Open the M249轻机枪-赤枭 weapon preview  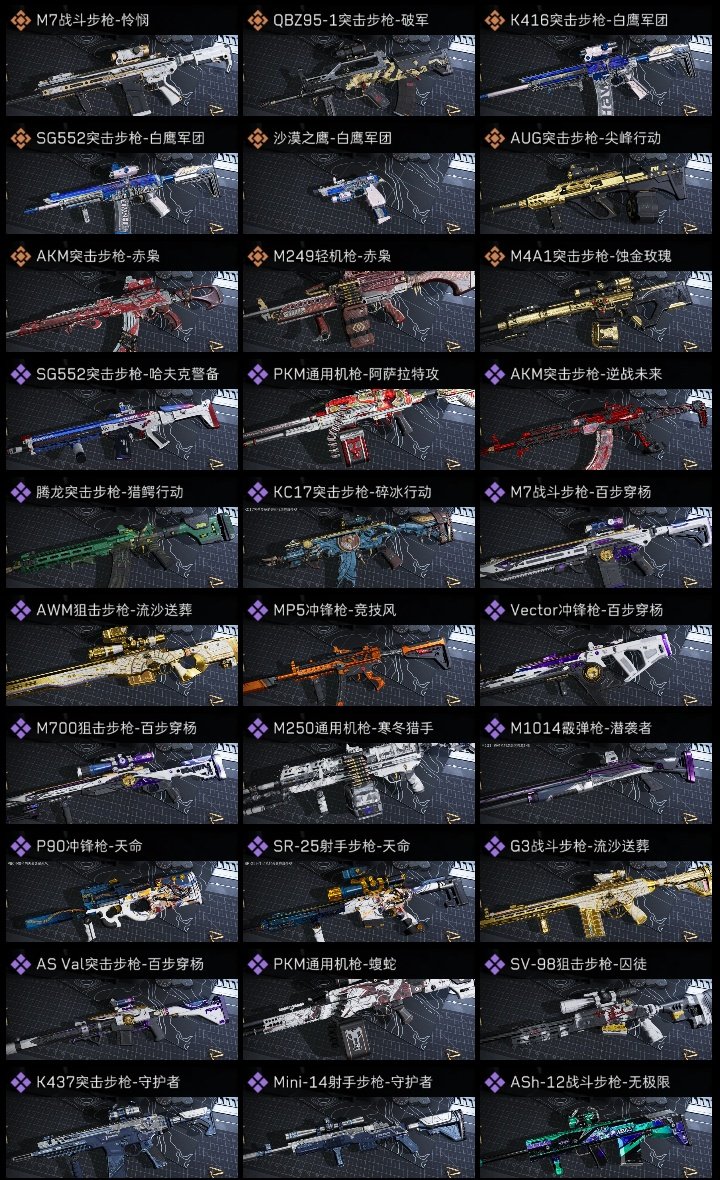coord(359,312)
